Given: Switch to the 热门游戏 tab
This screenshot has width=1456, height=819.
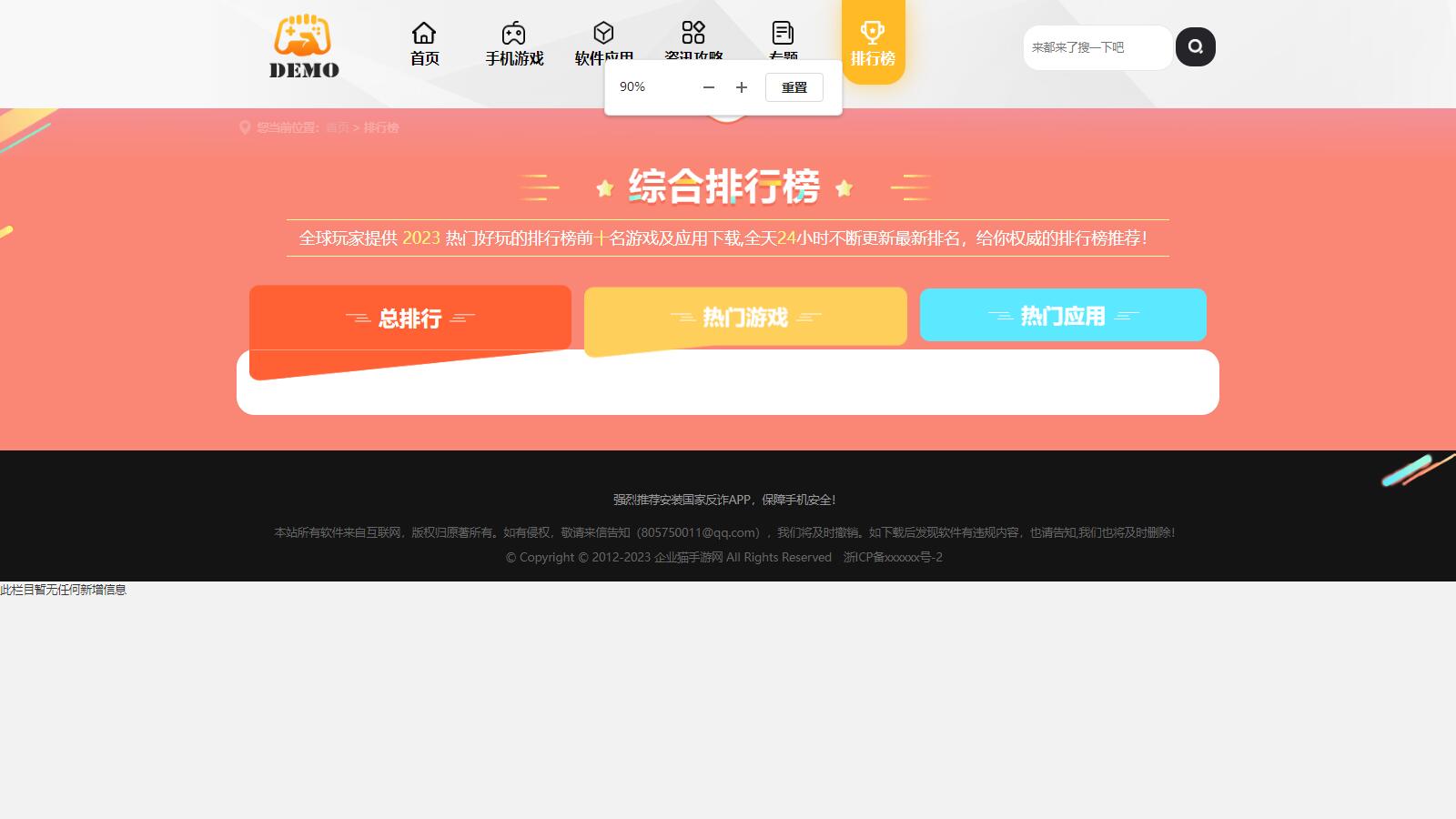Looking at the screenshot, I should pyautogui.click(x=745, y=317).
